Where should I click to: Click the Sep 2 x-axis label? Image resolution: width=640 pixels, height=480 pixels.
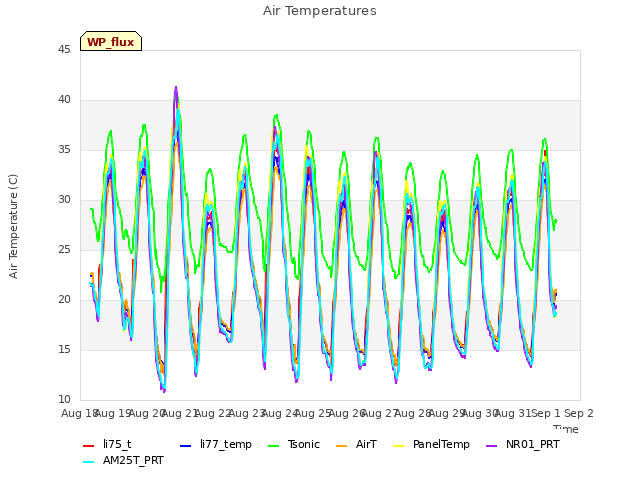(579, 413)
